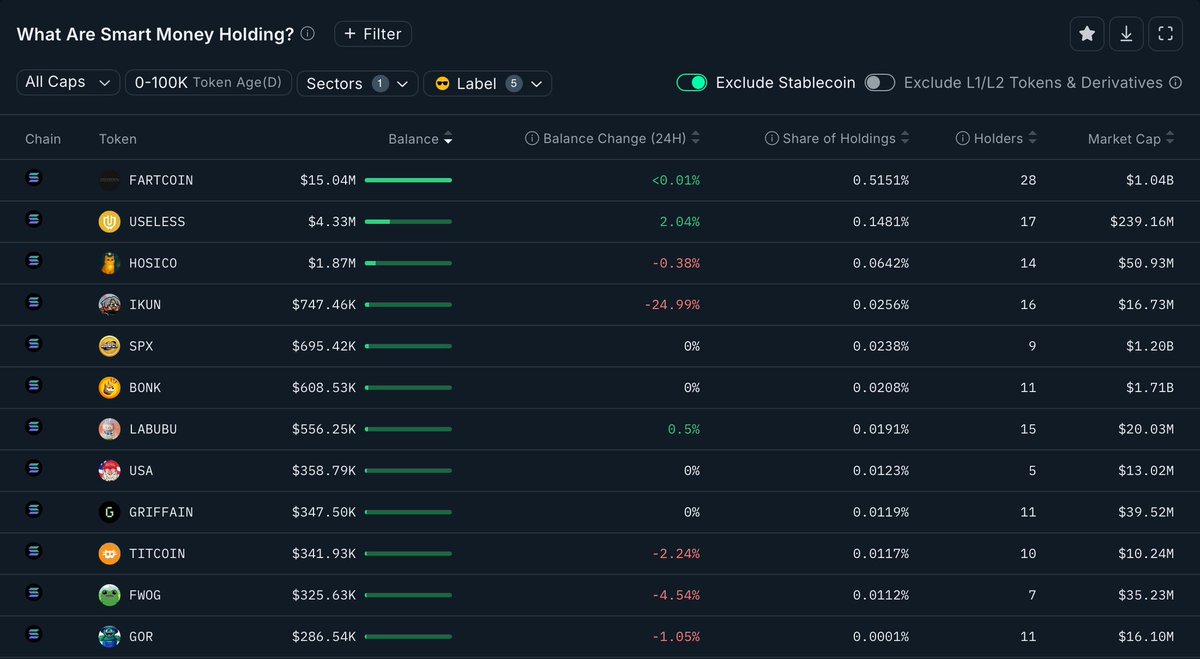This screenshot has height=659, width=1200.
Task: Disable the Exclude Stablecoin toggle
Action: [692, 83]
